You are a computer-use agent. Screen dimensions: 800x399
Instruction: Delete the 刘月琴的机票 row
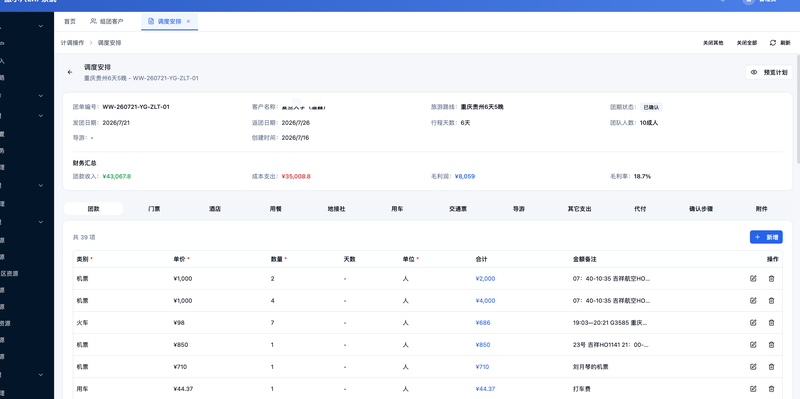click(x=771, y=366)
